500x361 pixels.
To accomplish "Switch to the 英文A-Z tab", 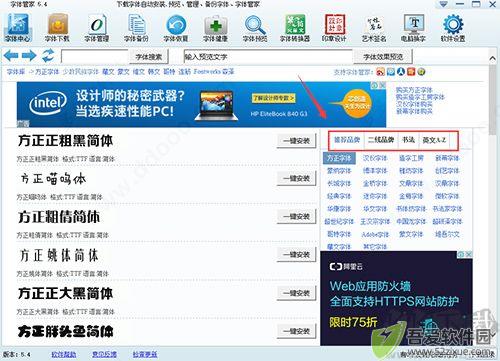I will pos(434,140).
